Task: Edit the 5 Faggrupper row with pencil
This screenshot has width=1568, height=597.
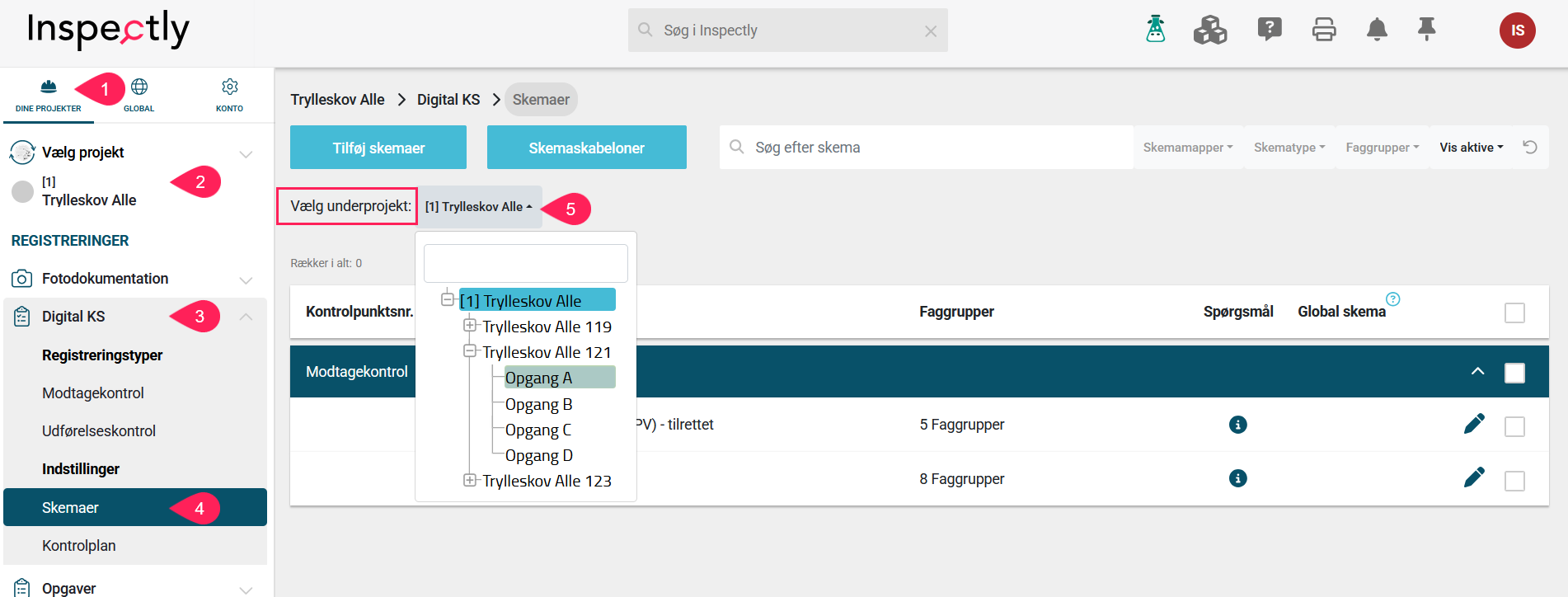Action: pyautogui.click(x=1474, y=424)
